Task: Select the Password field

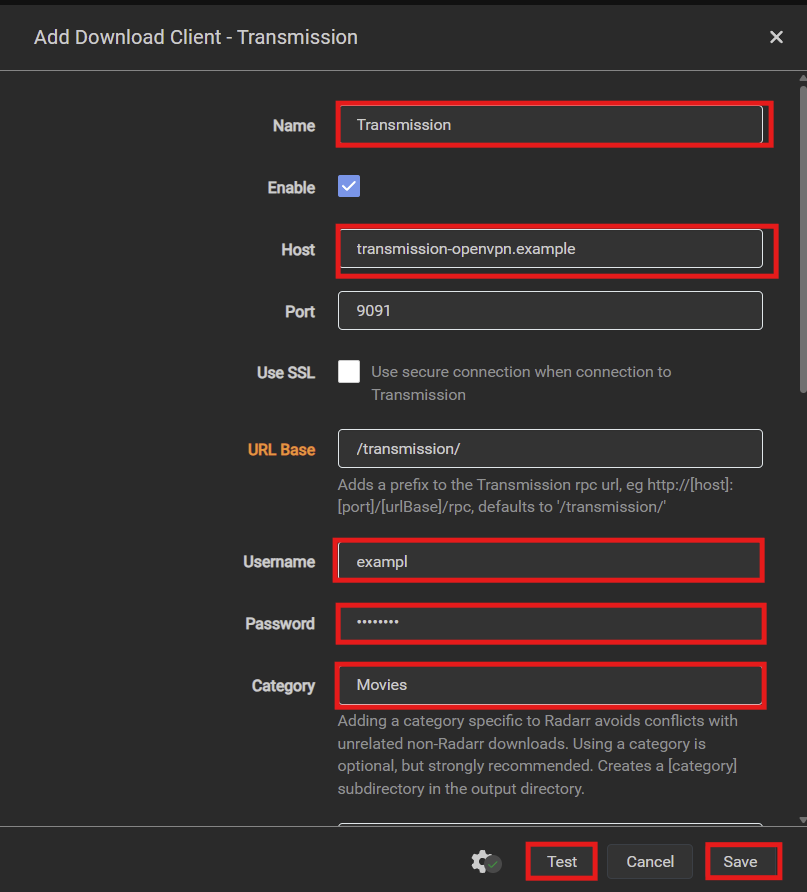Action: click(550, 623)
